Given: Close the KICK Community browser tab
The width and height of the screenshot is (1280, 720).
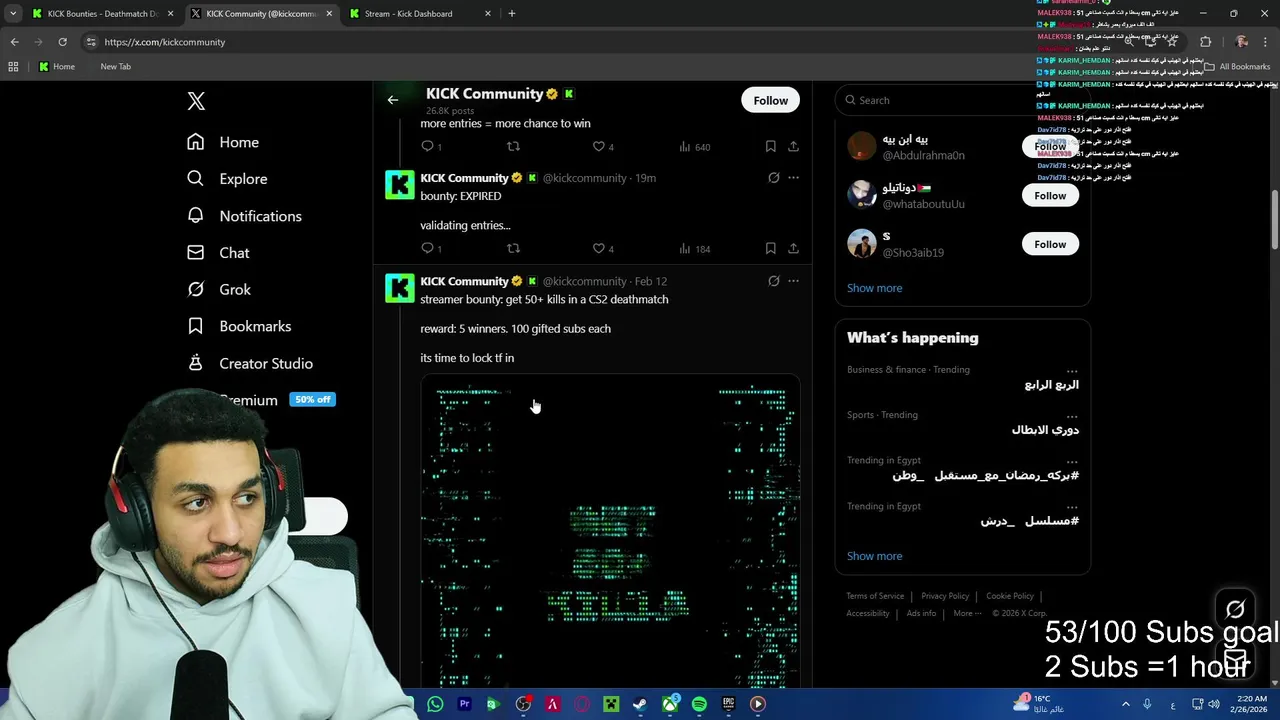Looking at the screenshot, I should coord(330,13).
